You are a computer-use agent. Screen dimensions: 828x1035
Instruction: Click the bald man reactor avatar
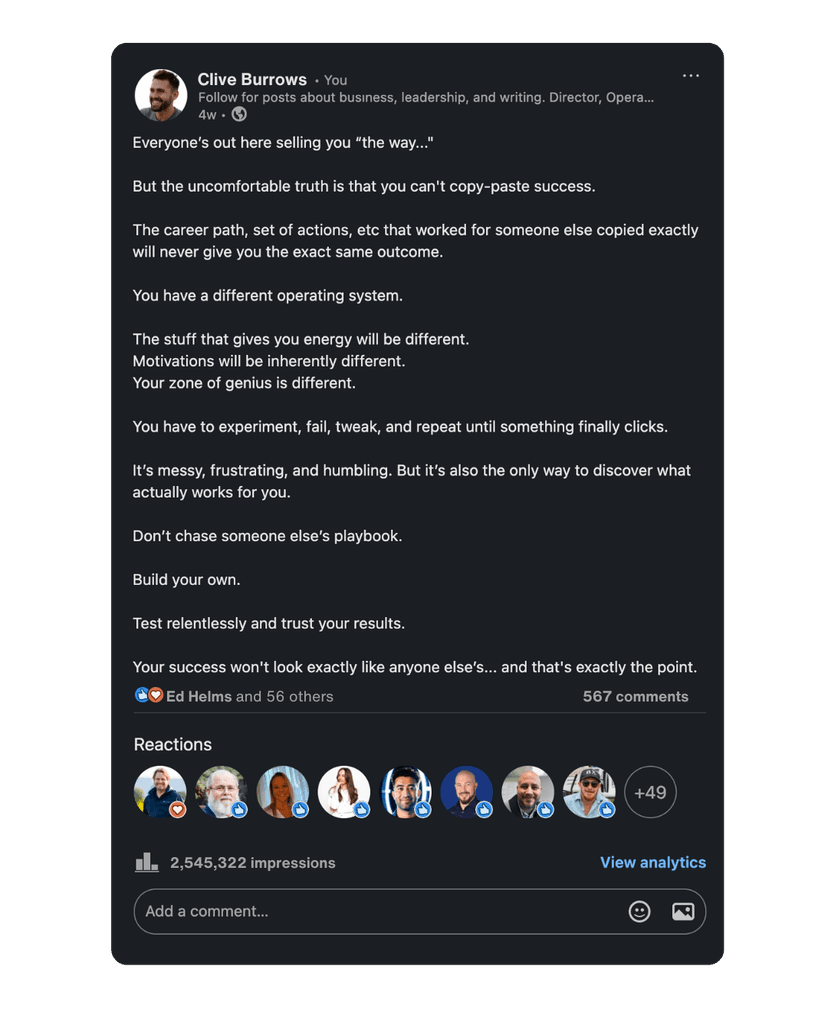click(x=528, y=792)
